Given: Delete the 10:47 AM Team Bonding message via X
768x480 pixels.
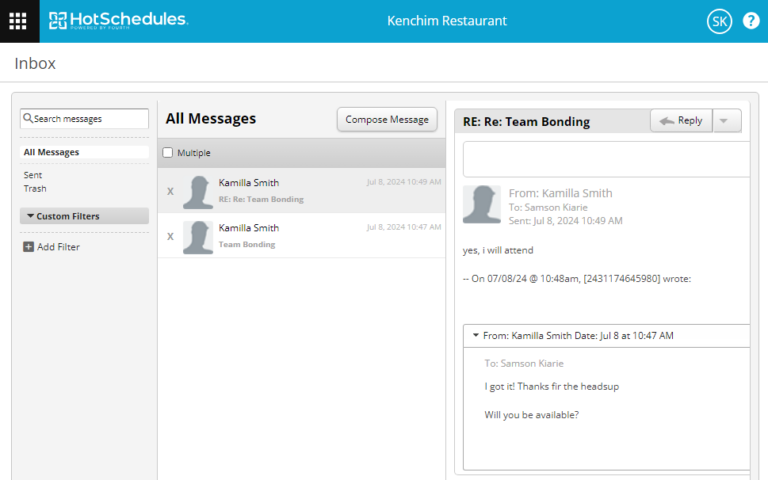Looking at the screenshot, I should click(x=170, y=236).
